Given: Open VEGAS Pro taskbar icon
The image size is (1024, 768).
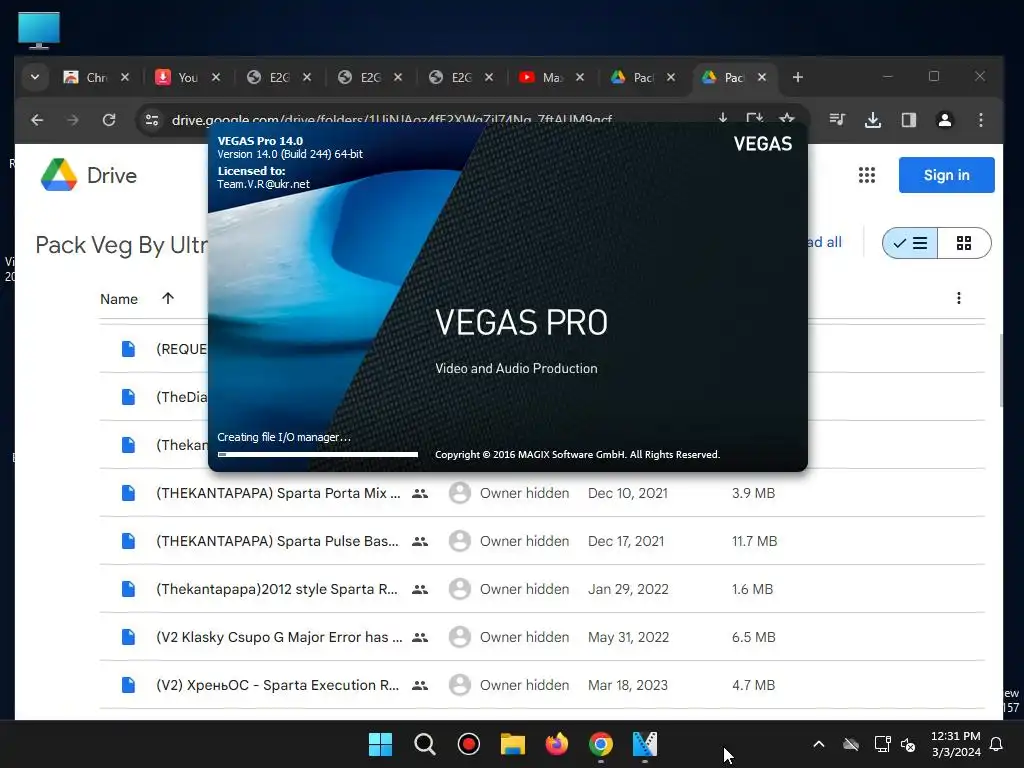Looking at the screenshot, I should (x=645, y=744).
